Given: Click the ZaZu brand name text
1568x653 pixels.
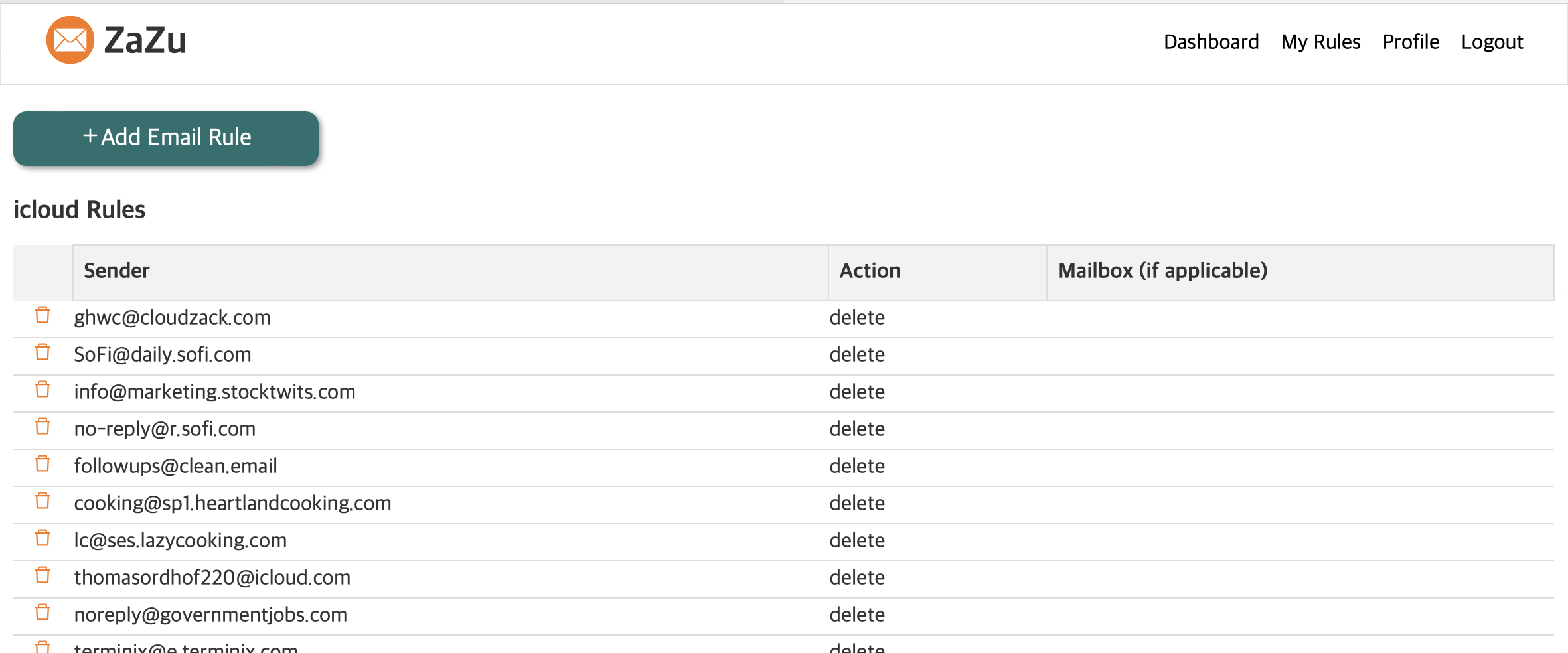Looking at the screenshot, I should pos(145,40).
